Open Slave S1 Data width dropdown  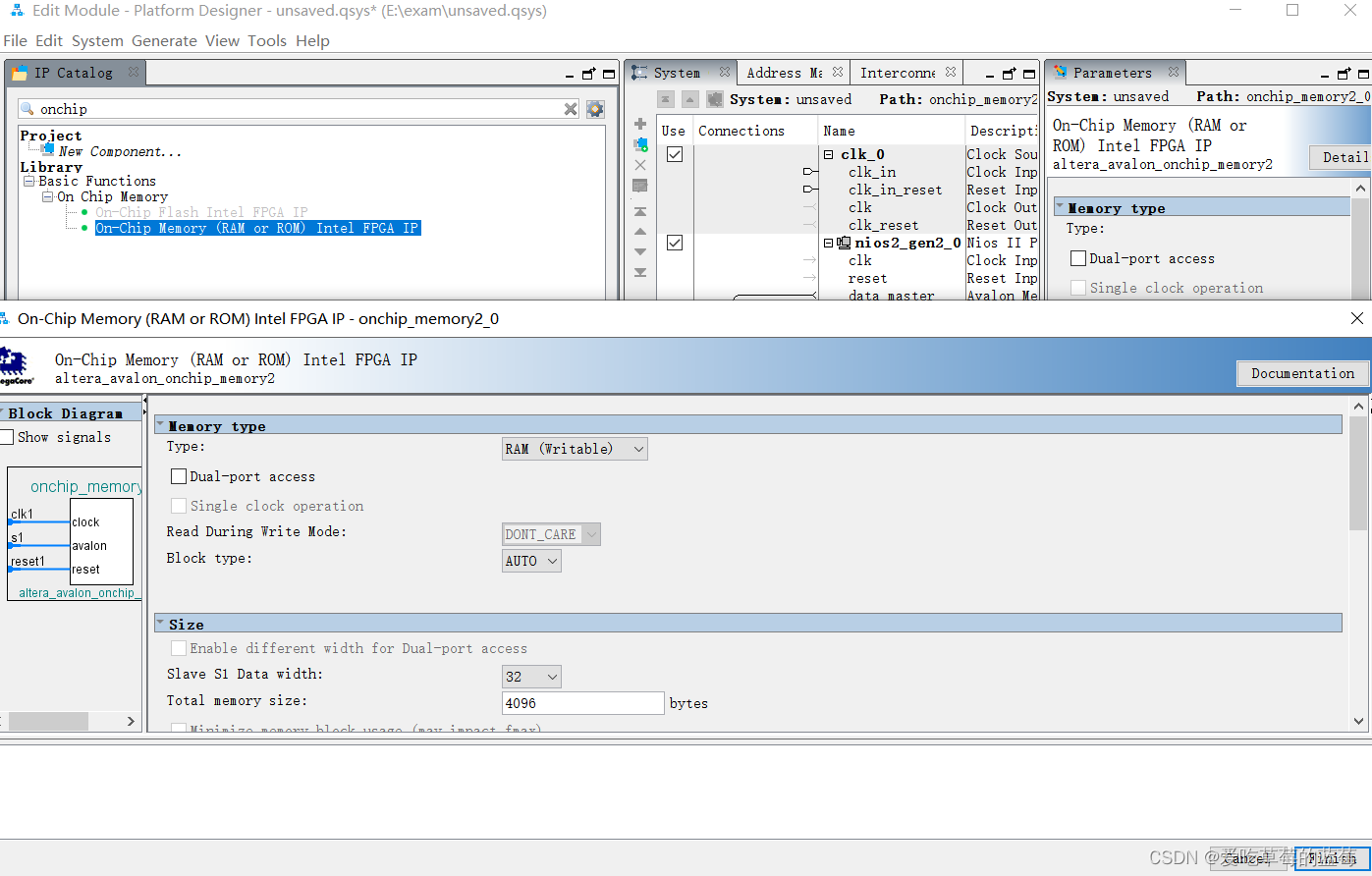click(531, 677)
